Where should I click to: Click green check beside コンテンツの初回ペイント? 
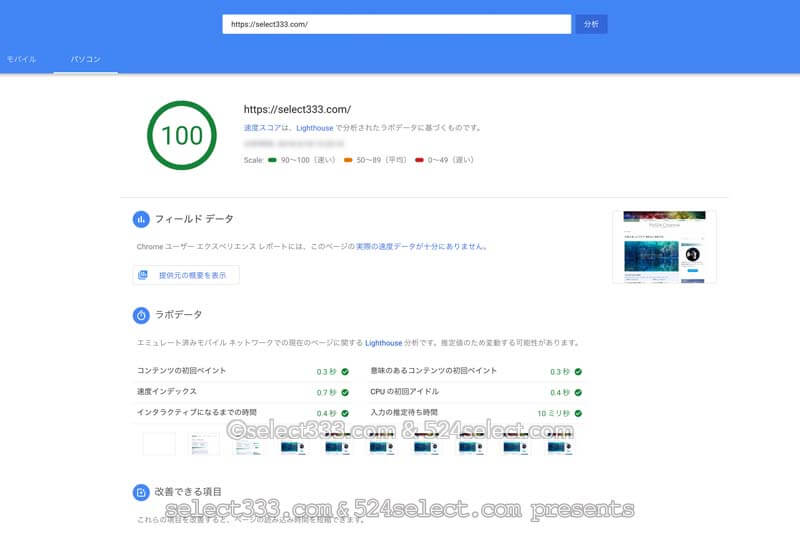(x=345, y=371)
